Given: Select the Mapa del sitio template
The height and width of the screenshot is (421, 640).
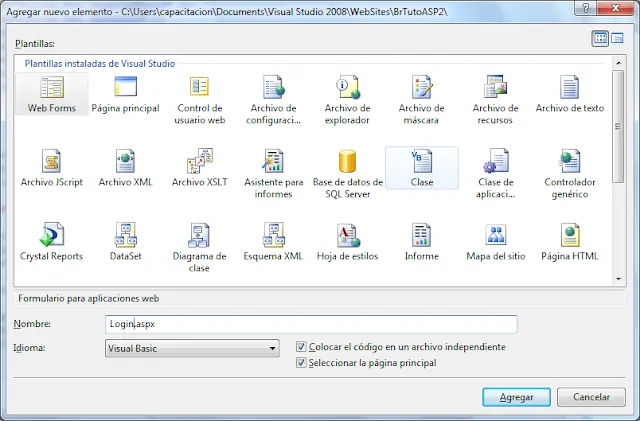Looking at the screenshot, I should (496, 242).
